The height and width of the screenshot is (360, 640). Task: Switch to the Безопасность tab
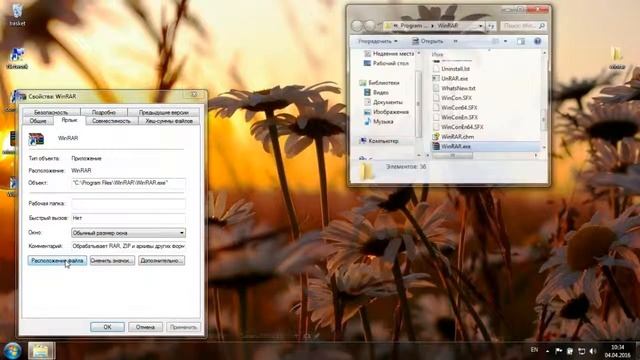pyautogui.click(x=51, y=112)
